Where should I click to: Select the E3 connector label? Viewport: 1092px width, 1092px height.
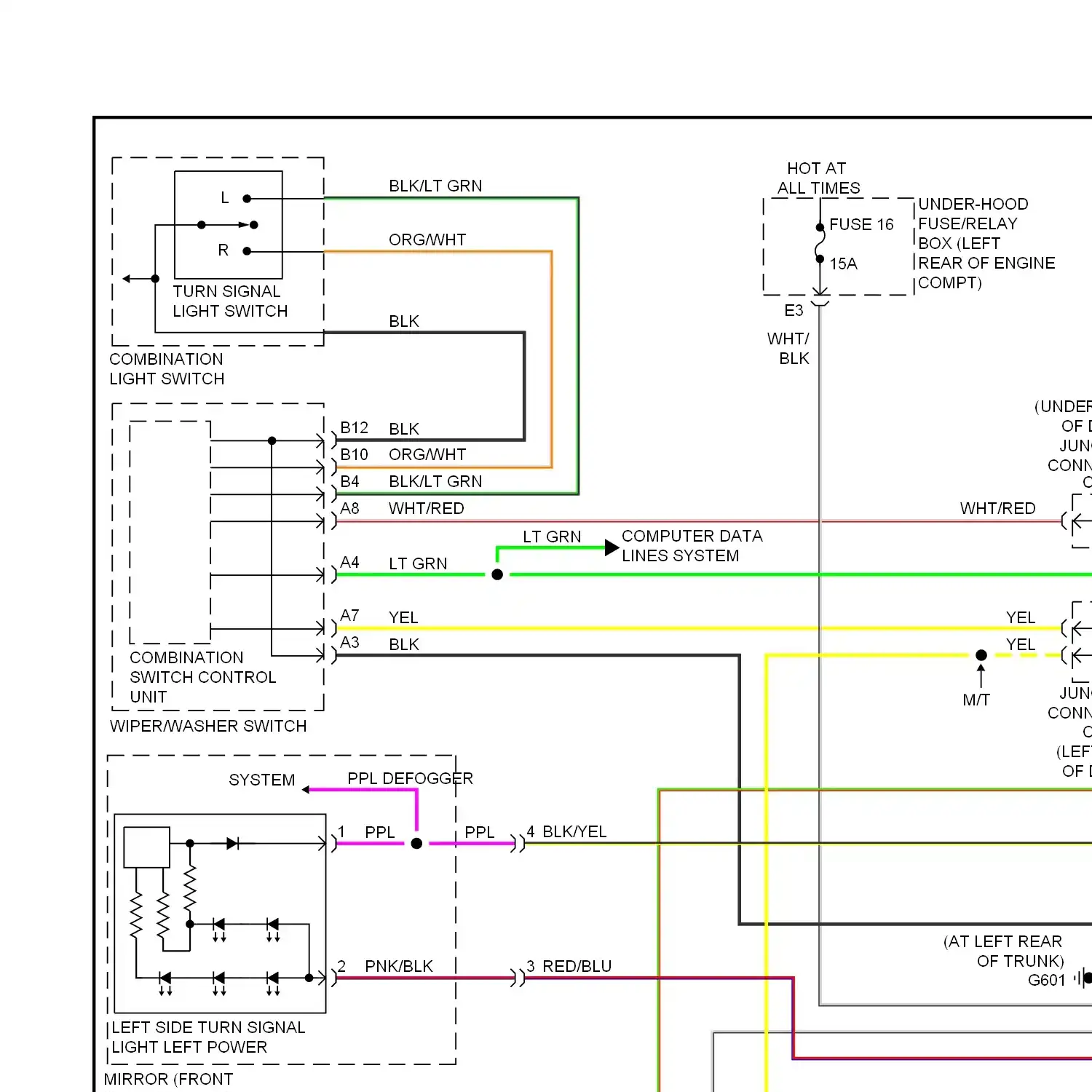tap(794, 311)
